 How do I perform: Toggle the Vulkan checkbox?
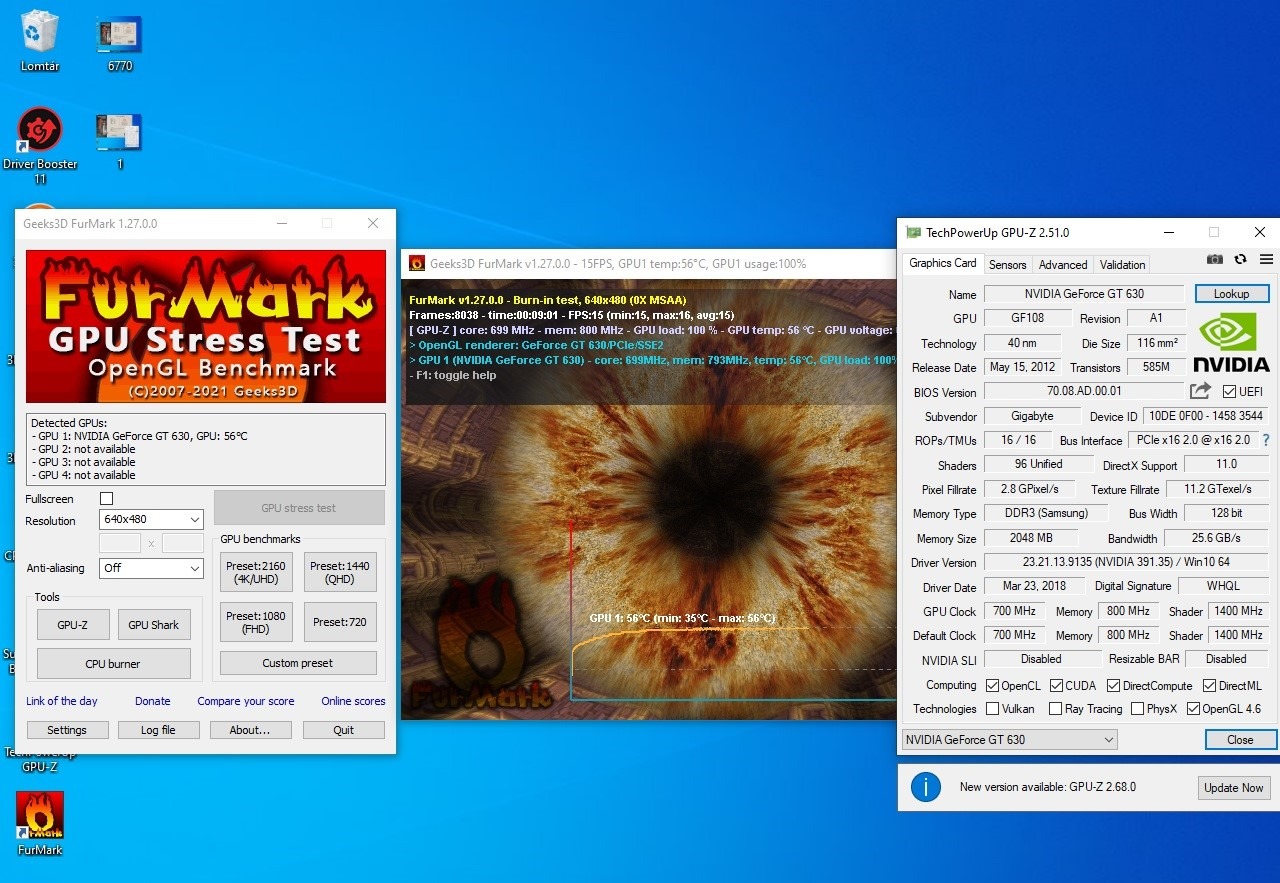tap(992, 708)
